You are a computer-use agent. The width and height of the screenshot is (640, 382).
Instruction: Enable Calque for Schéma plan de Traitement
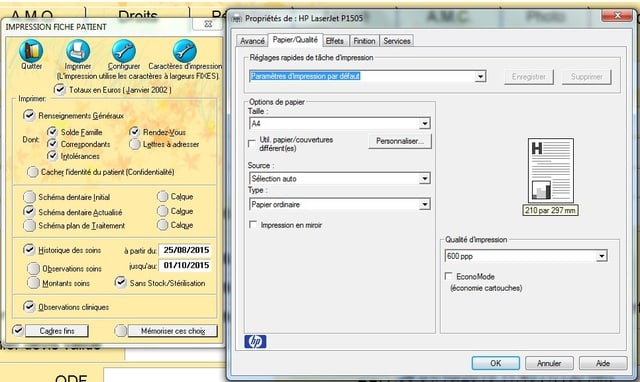(162, 225)
